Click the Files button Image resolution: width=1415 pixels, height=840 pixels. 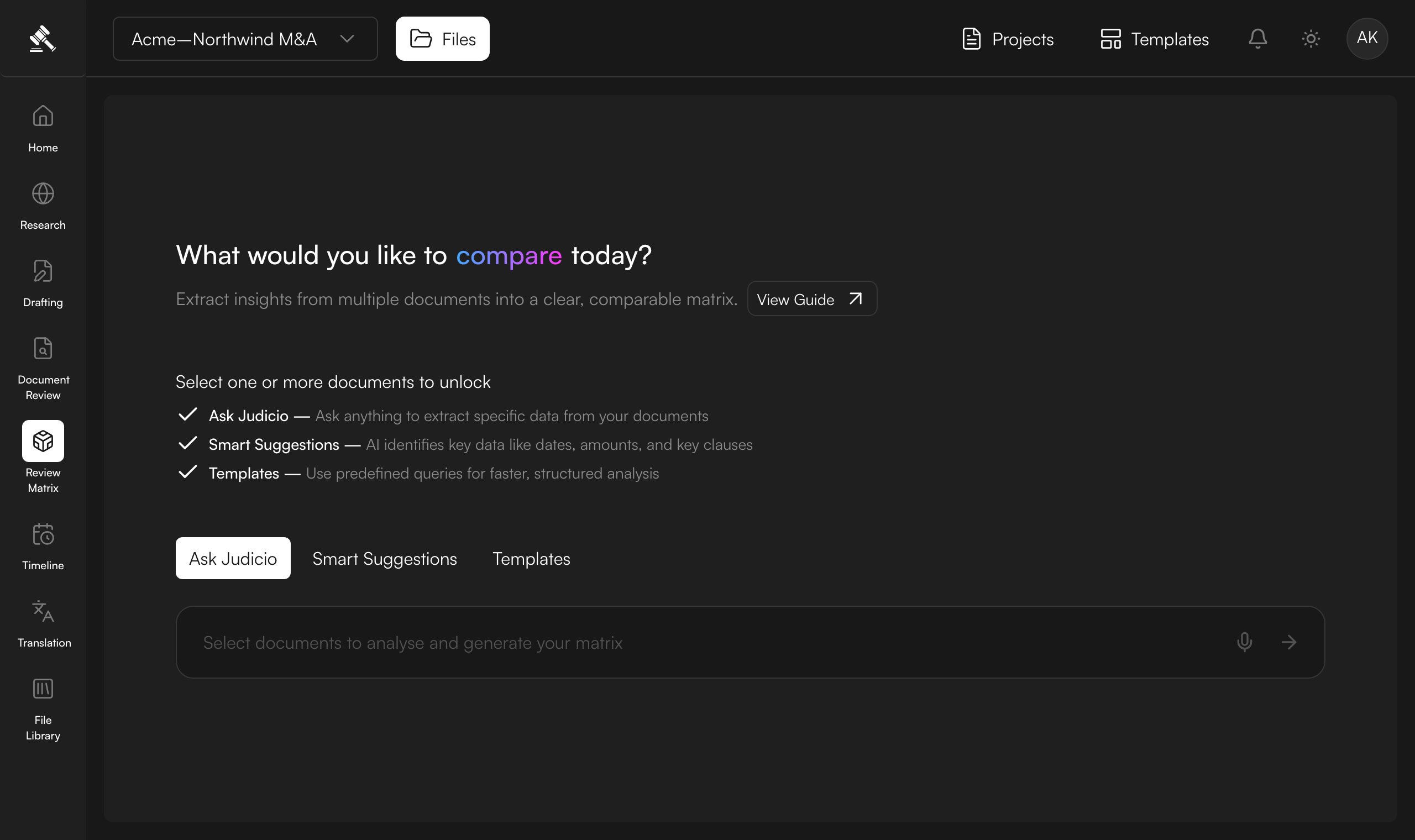(442, 39)
